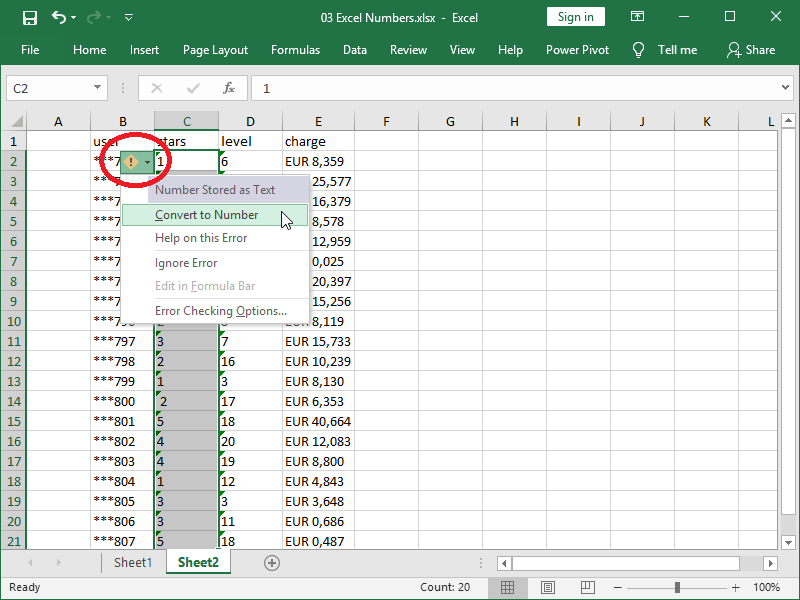This screenshot has width=800, height=600.
Task: Open the Name Box dropdown arrow
Action: [95, 88]
